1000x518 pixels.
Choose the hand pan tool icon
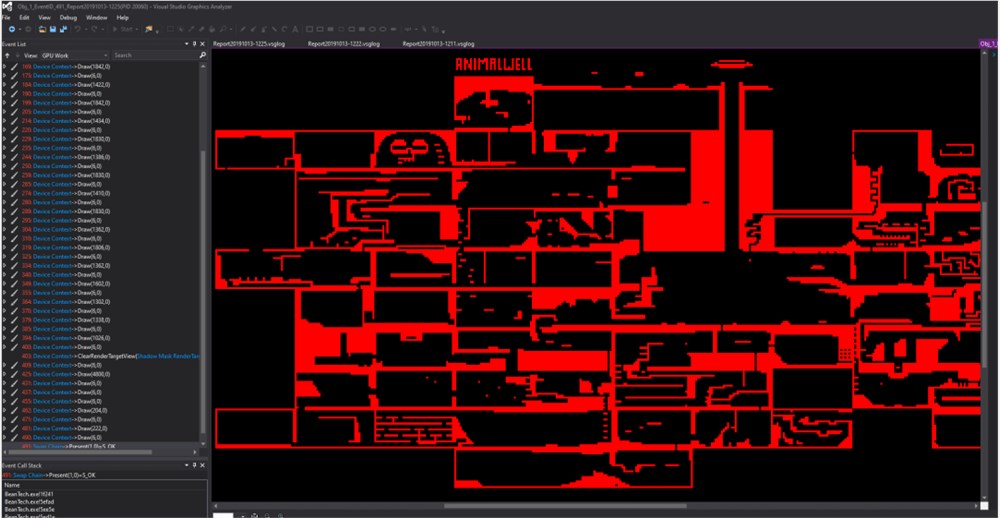[212, 29]
